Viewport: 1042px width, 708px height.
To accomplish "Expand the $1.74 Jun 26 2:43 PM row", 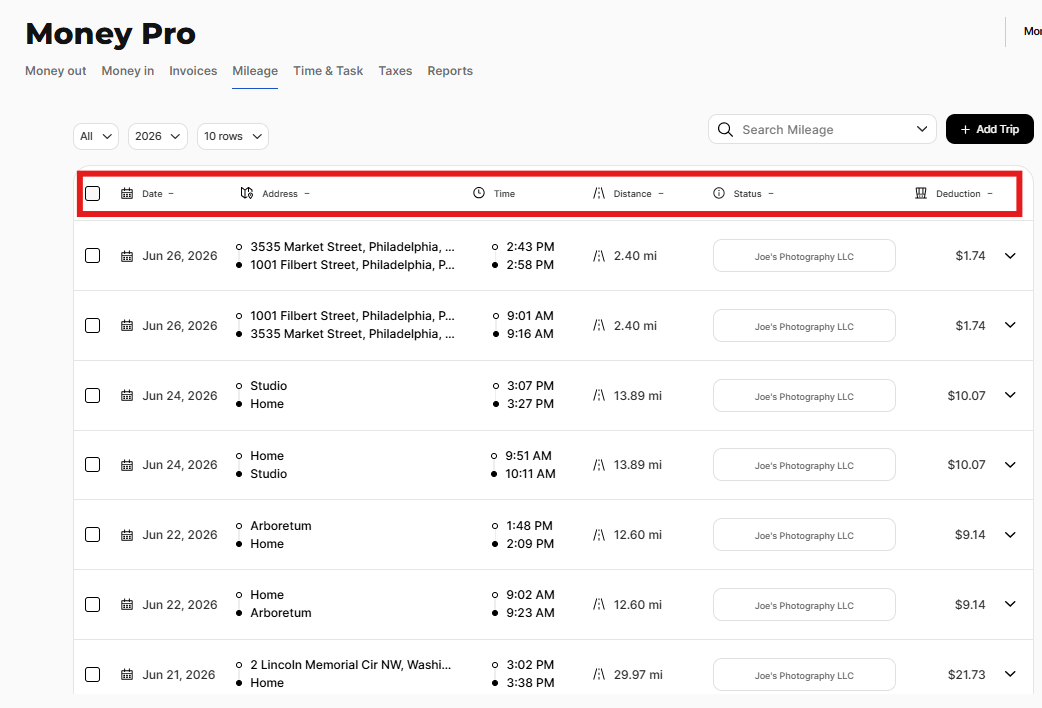I will tap(1010, 256).
